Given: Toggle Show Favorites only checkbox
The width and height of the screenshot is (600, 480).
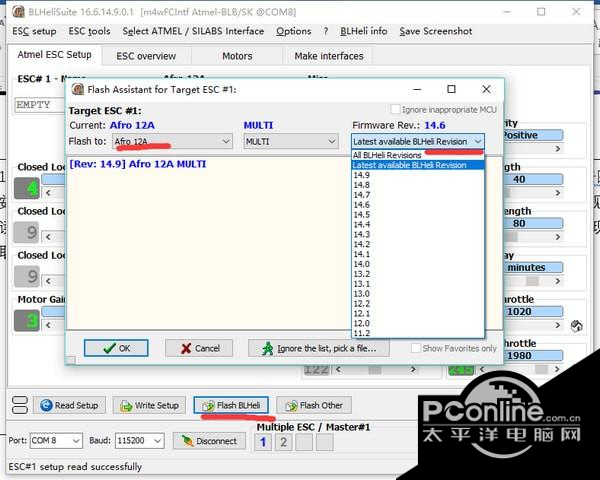Looking at the screenshot, I should [x=415, y=348].
